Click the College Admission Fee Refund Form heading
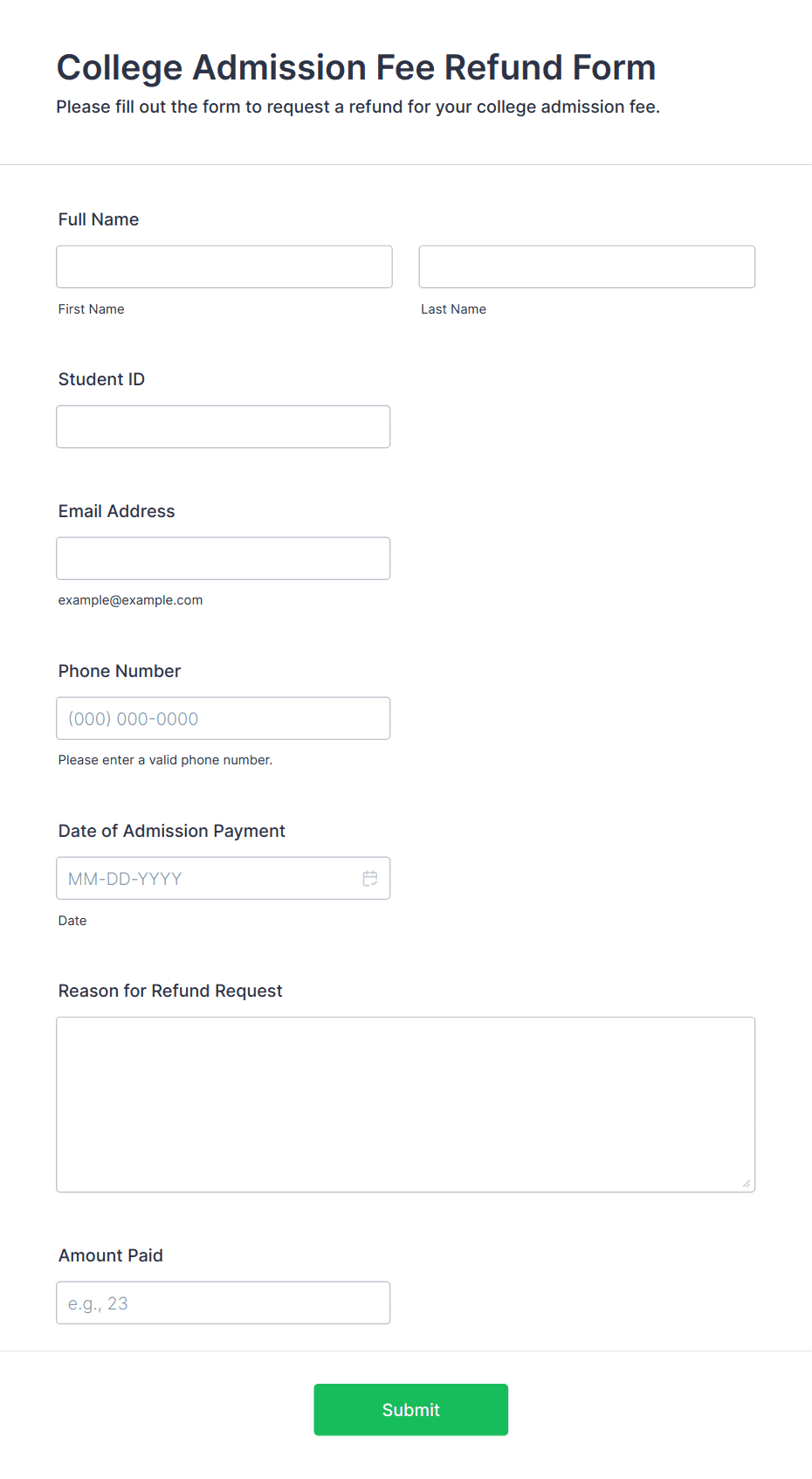812x1479 pixels. pos(356,67)
